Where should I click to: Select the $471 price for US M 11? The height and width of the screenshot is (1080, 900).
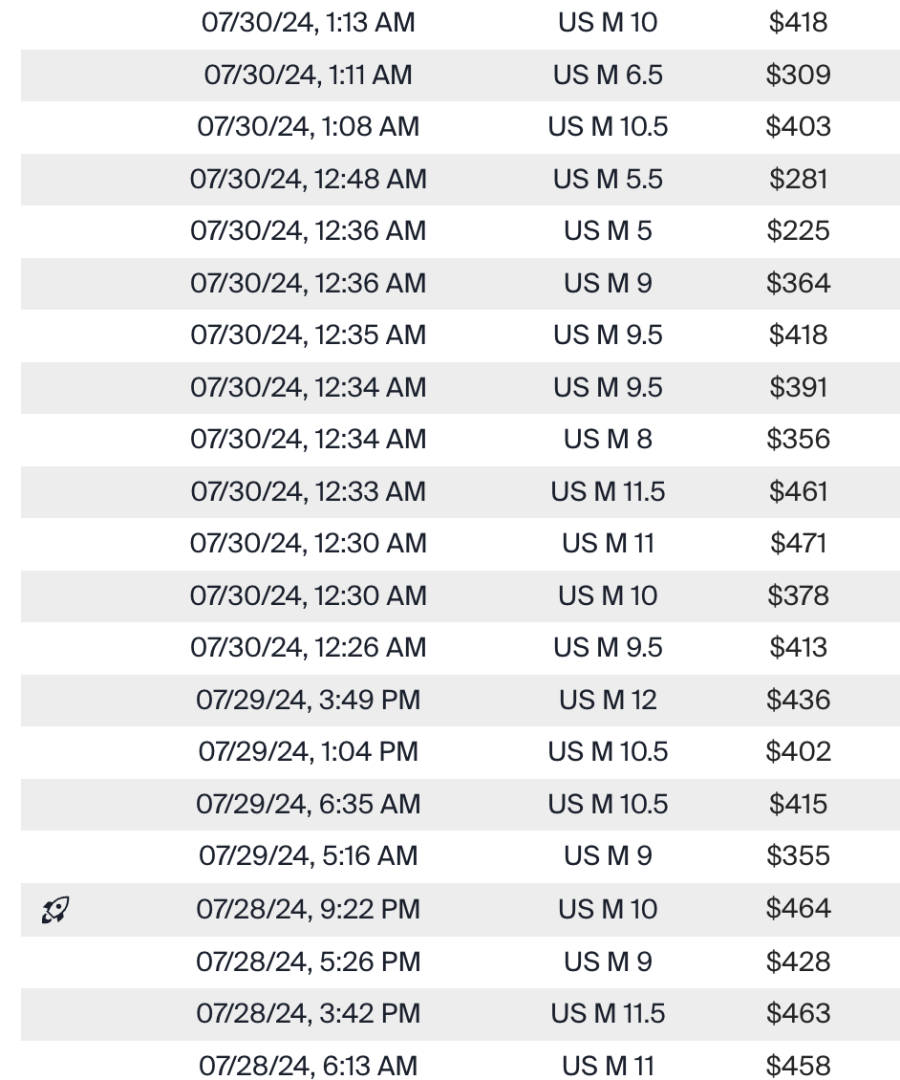797,544
